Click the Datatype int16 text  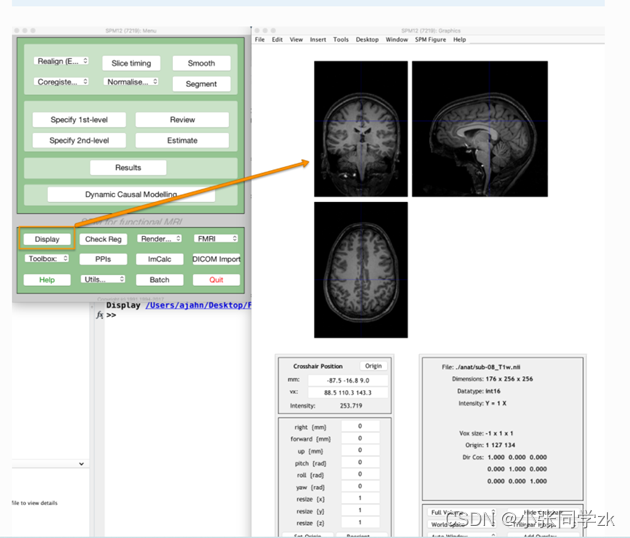pos(479,391)
